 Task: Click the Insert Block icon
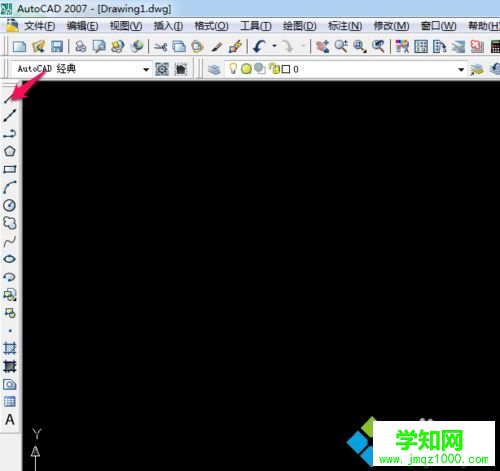pyautogui.click(x=10, y=295)
